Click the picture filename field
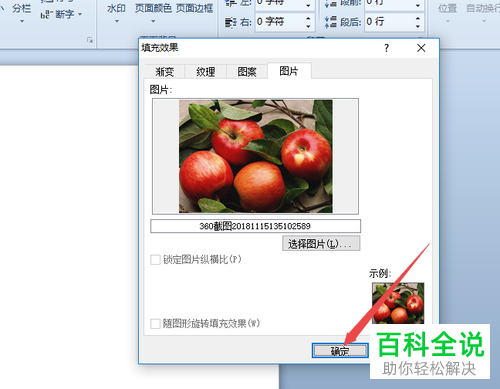 click(255, 226)
